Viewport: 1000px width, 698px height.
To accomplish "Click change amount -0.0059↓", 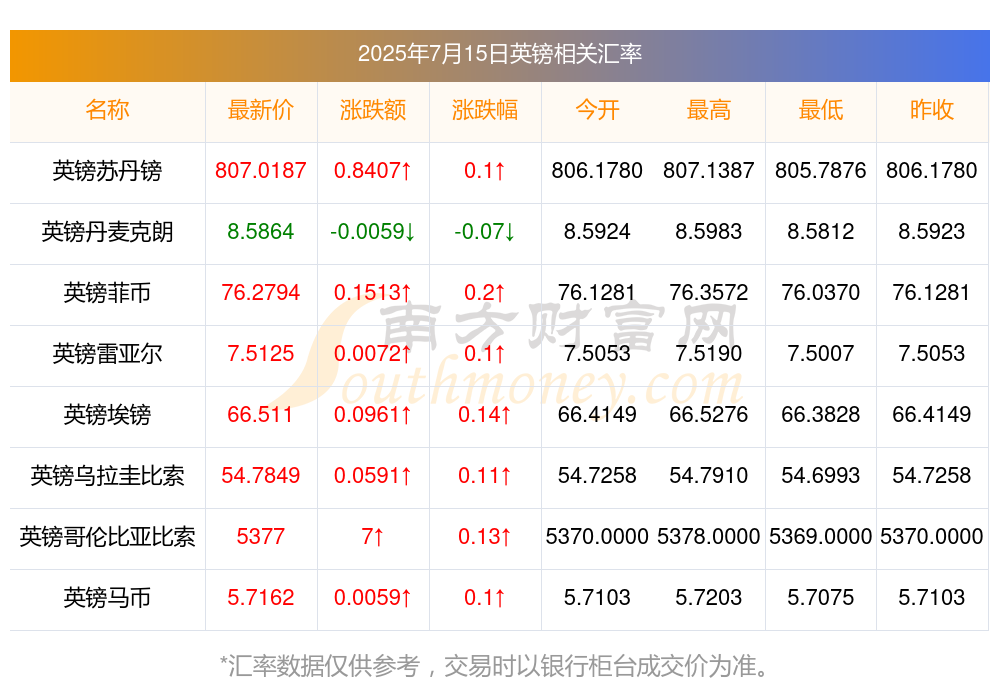I will (x=373, y=232).
